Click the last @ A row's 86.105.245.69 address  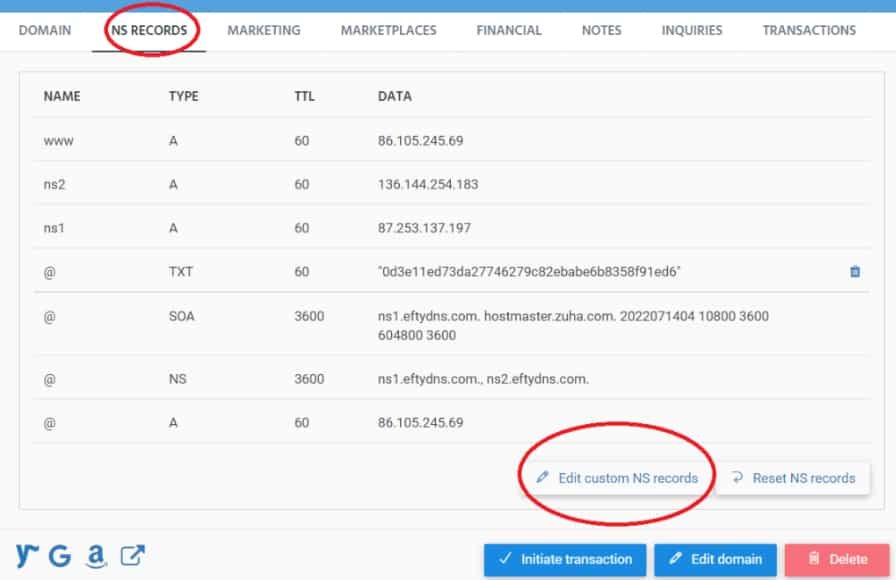coord(420,423)
